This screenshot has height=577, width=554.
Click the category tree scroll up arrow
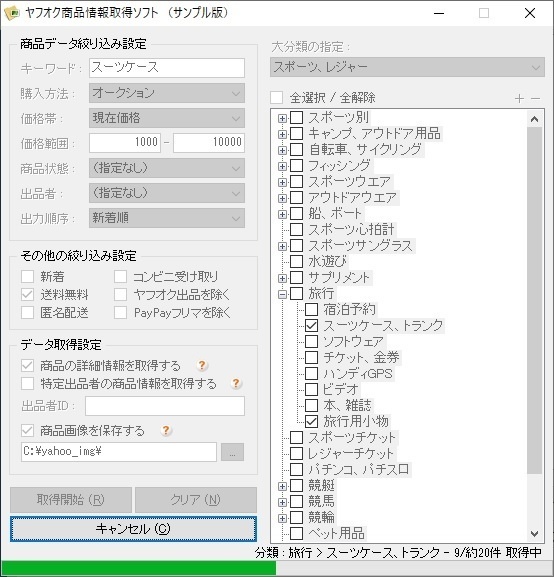click(x=534, y=119)
